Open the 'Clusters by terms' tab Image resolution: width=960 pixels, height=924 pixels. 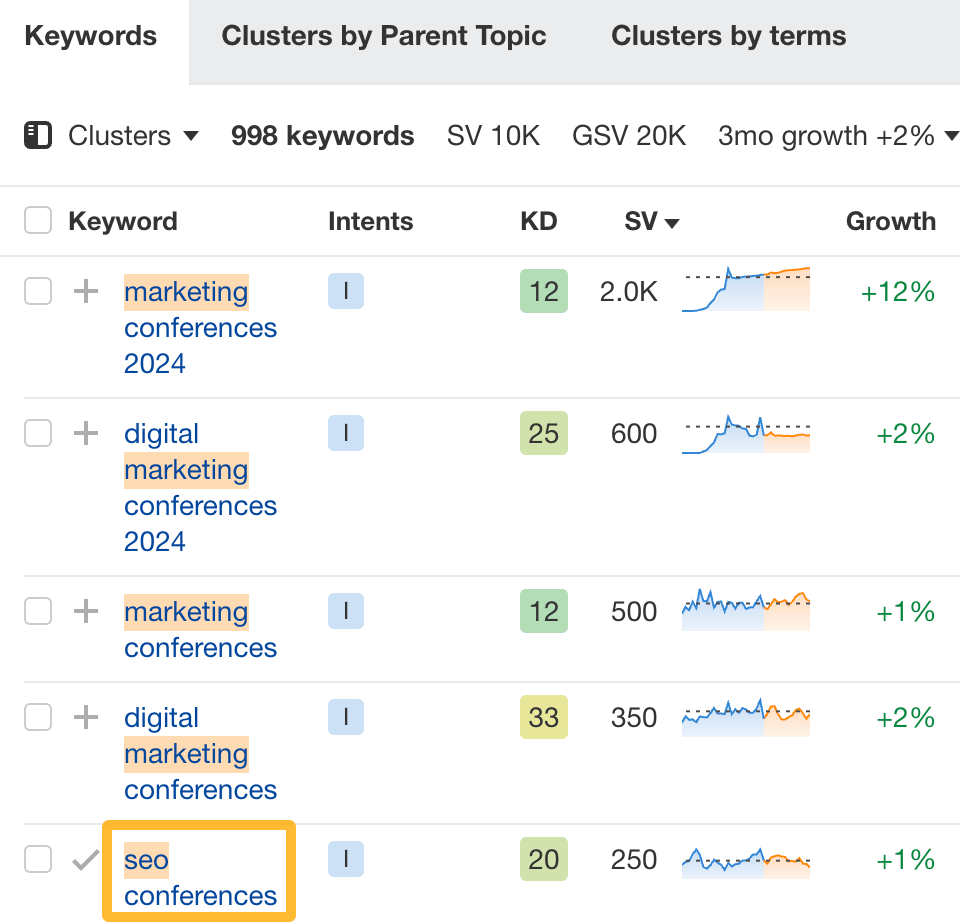point(728,36)
